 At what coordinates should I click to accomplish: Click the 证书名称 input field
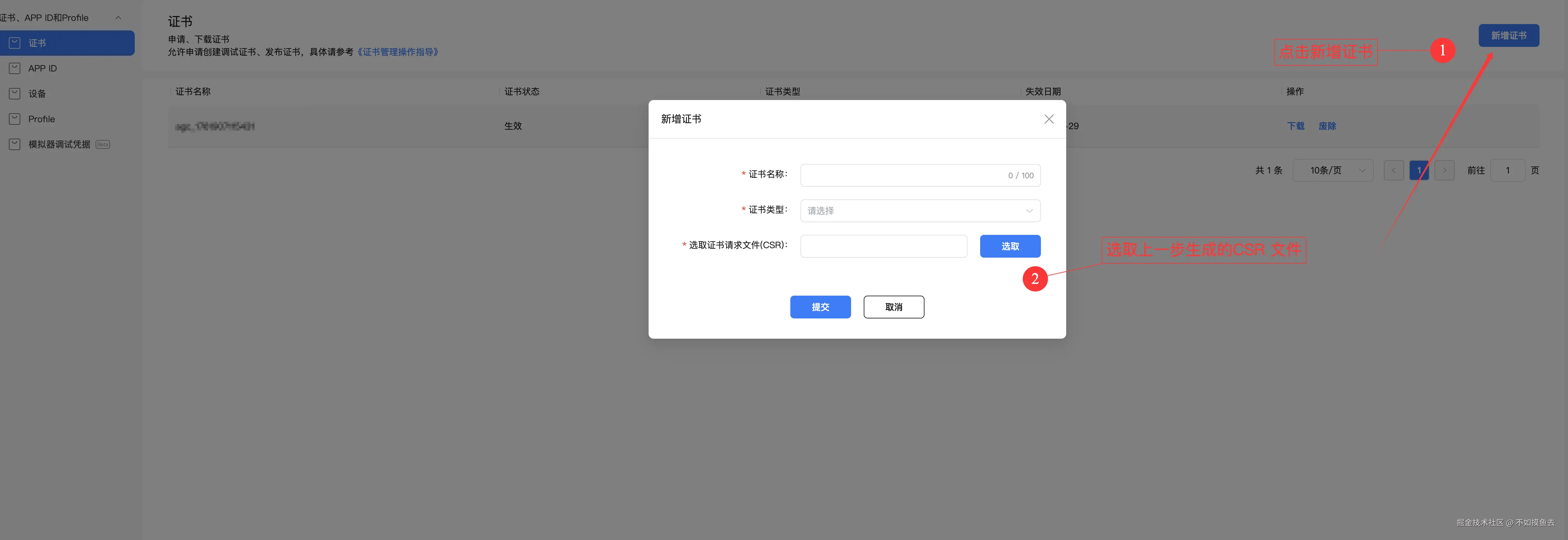pyautogui.click(x=901, y=175)
